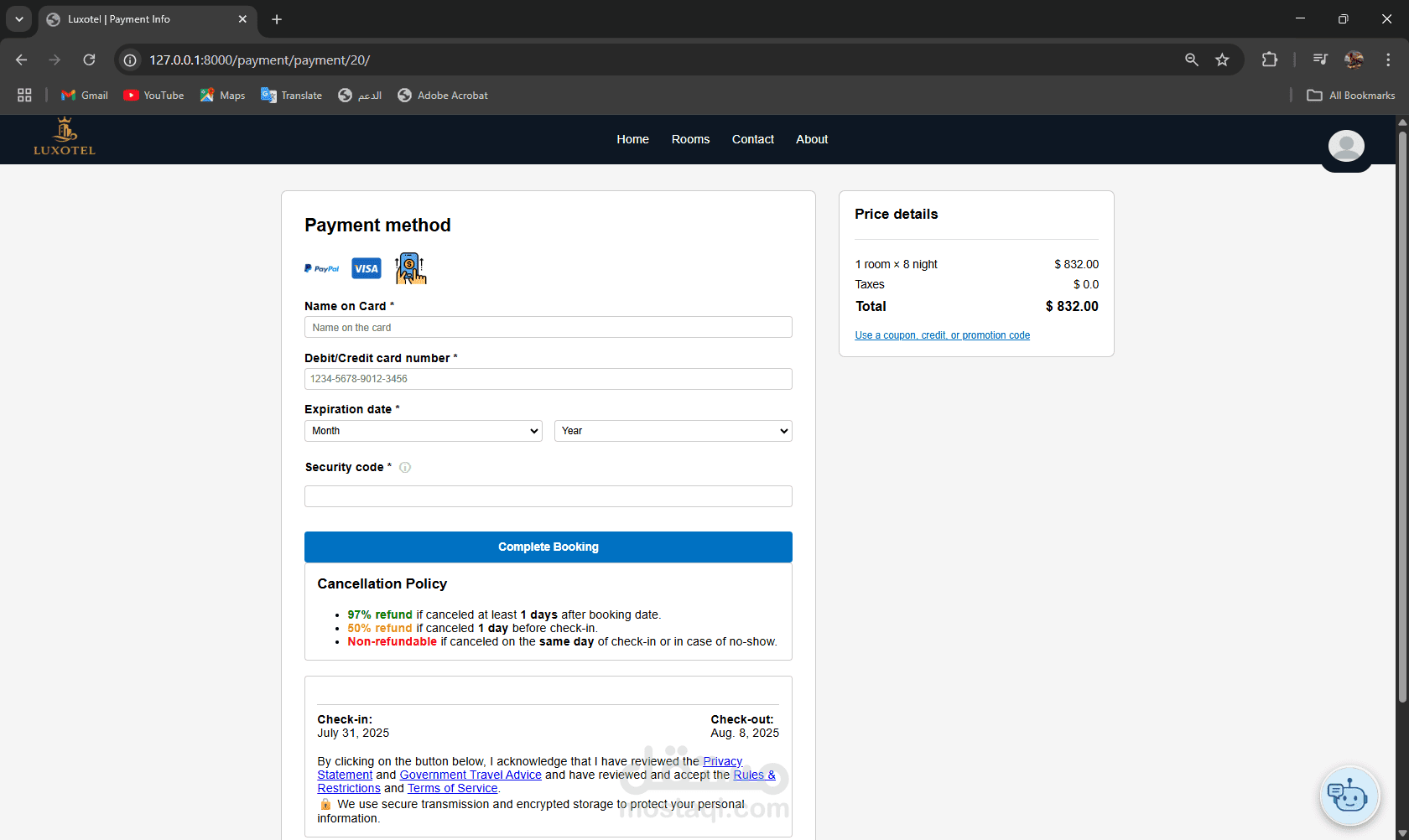Open the coupon or promotion code link
Screen dimensions: 1409x840
tap(942, 335)
